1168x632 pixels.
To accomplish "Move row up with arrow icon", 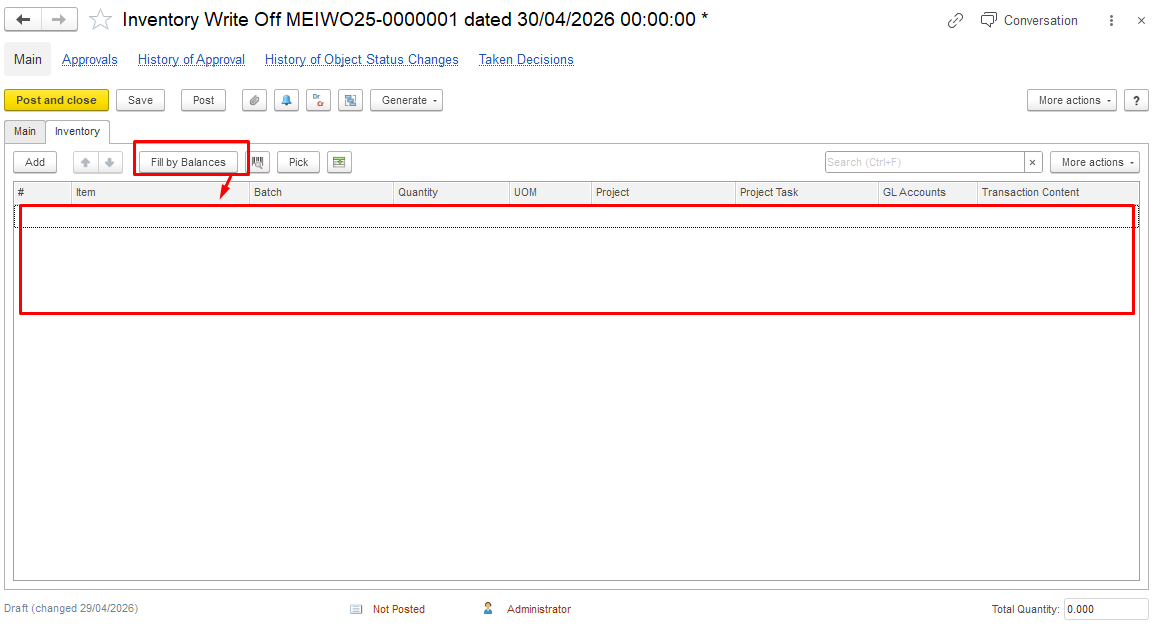I will (86, 162).
